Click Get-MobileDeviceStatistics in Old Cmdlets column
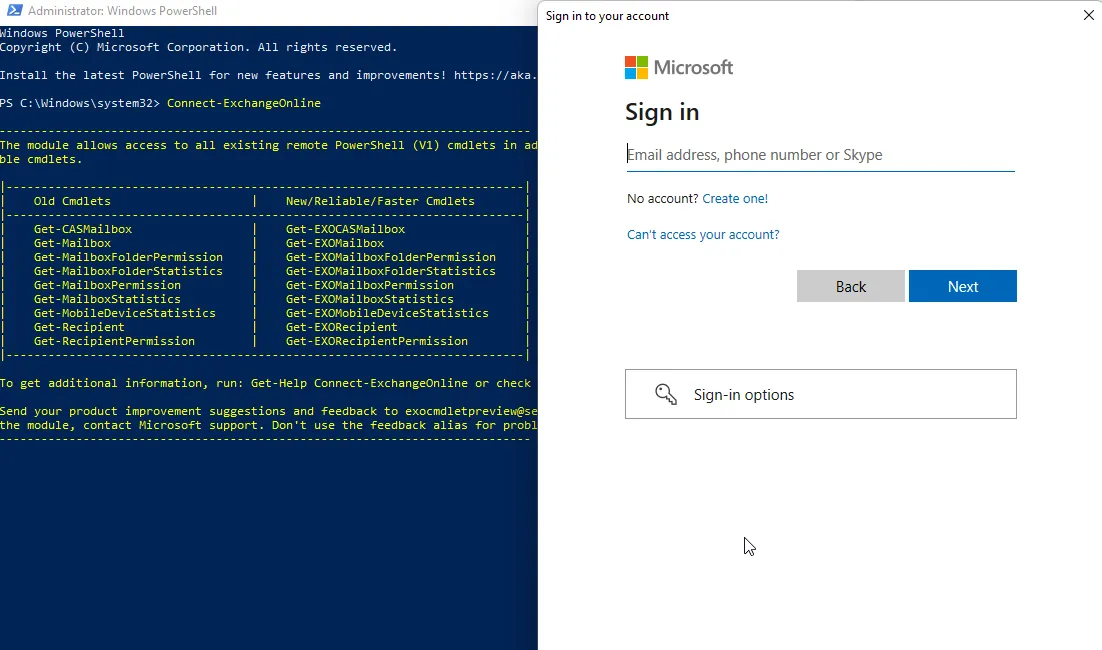This screenshot has width=1102, height=650. (x=124, y=313)
